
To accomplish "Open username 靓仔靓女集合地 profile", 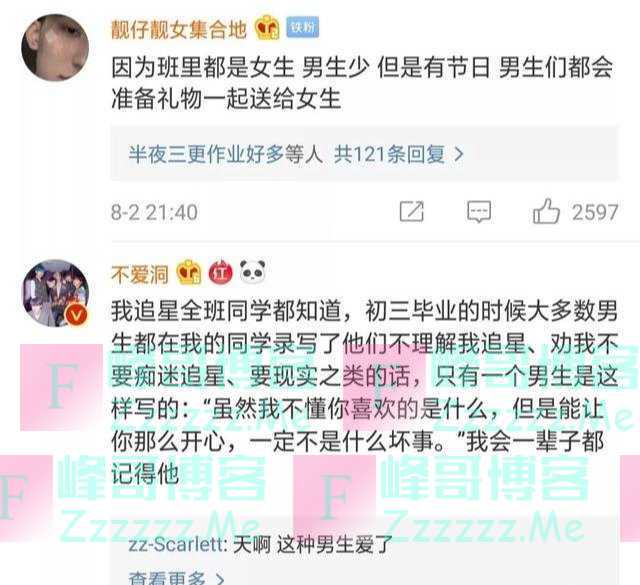I will (x=179, y=29).
